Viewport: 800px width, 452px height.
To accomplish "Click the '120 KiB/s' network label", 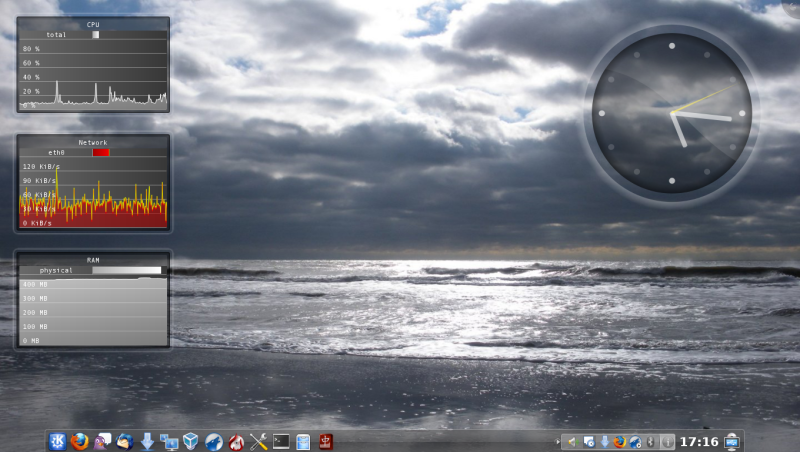I will tap(41, 166).
